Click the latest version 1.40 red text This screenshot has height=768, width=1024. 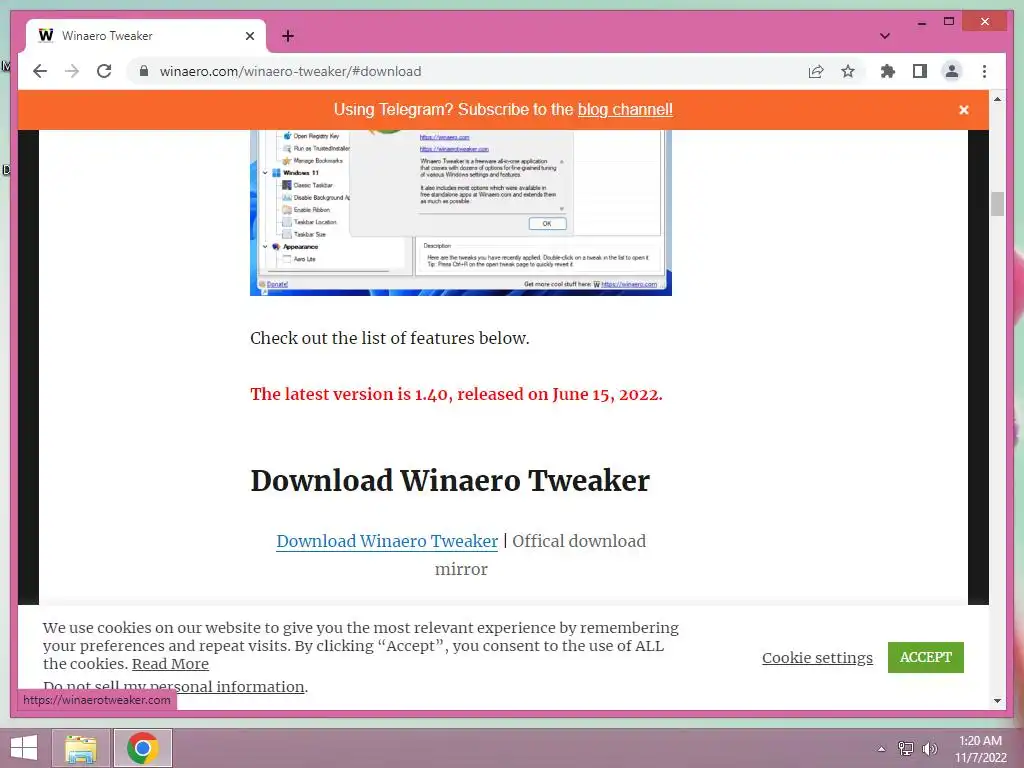tap(456, 394)
